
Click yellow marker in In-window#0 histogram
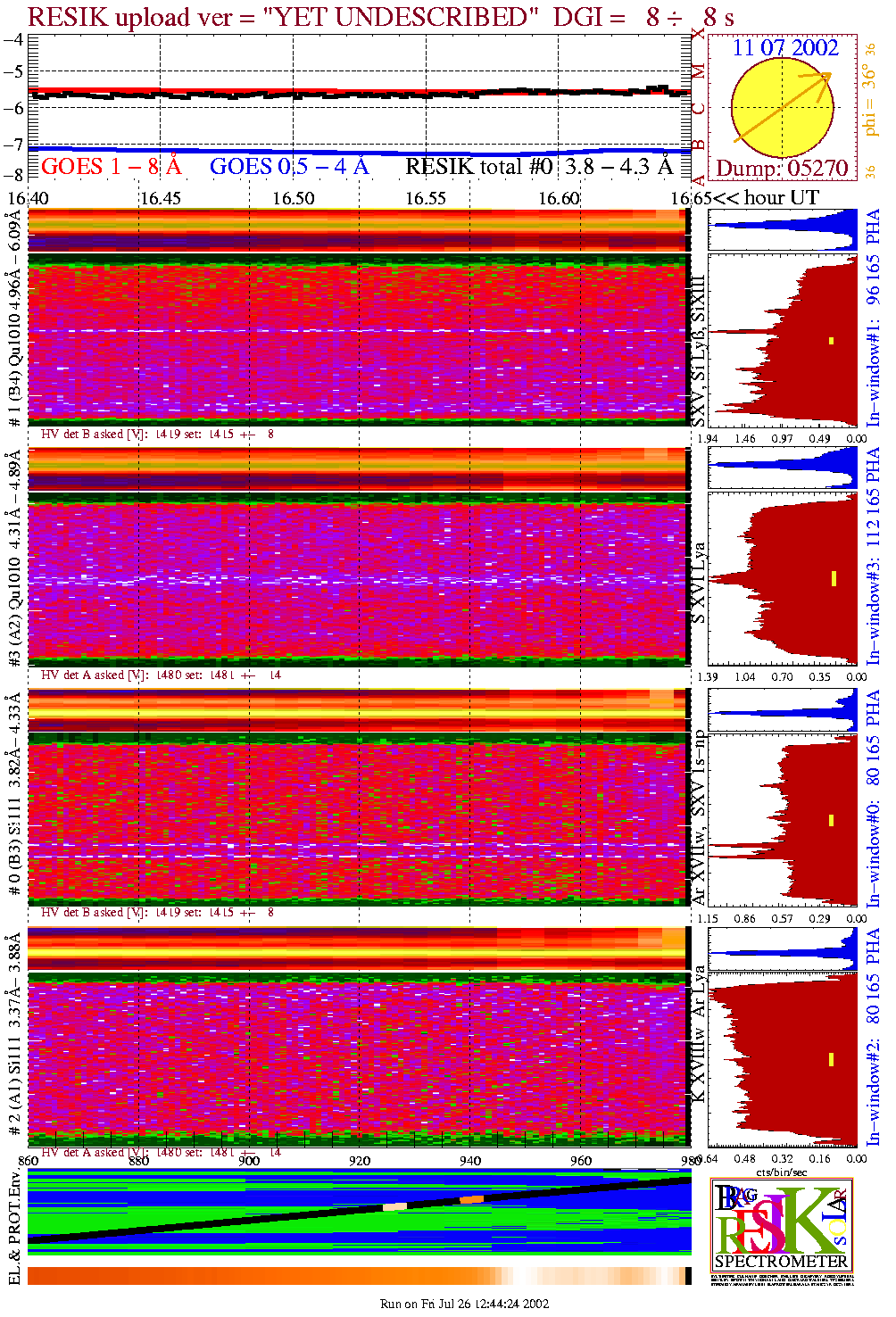coord(832,820)
